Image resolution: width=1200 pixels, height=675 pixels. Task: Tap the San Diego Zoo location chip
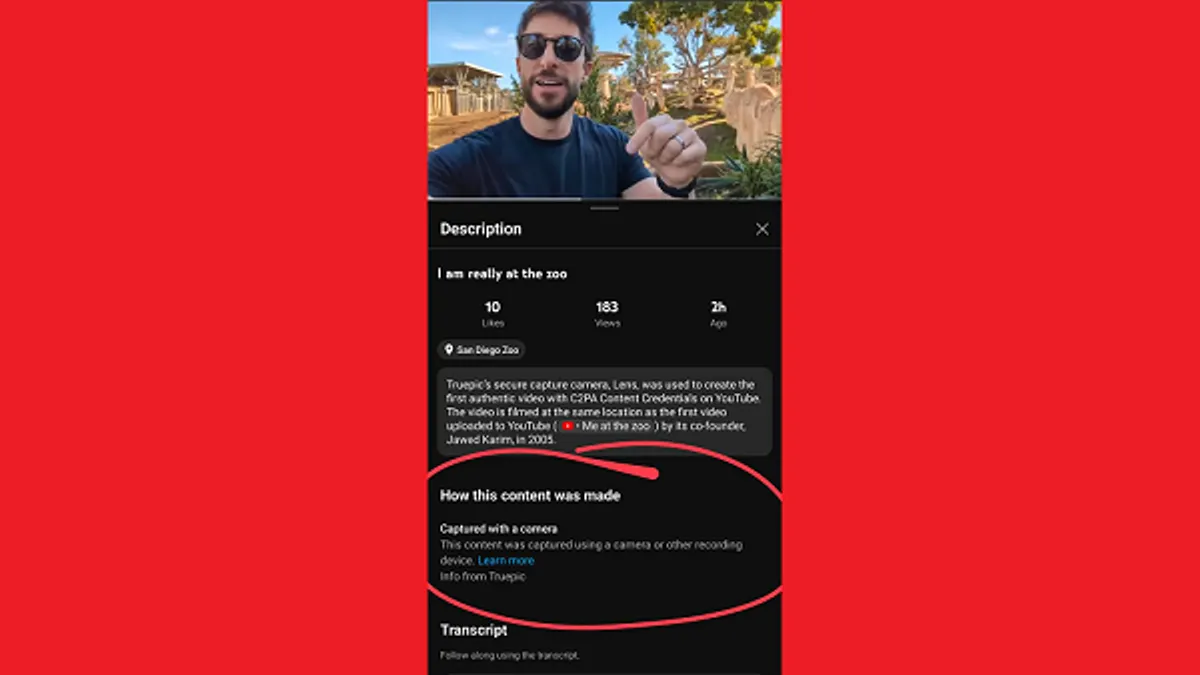[x=481, y=350]
